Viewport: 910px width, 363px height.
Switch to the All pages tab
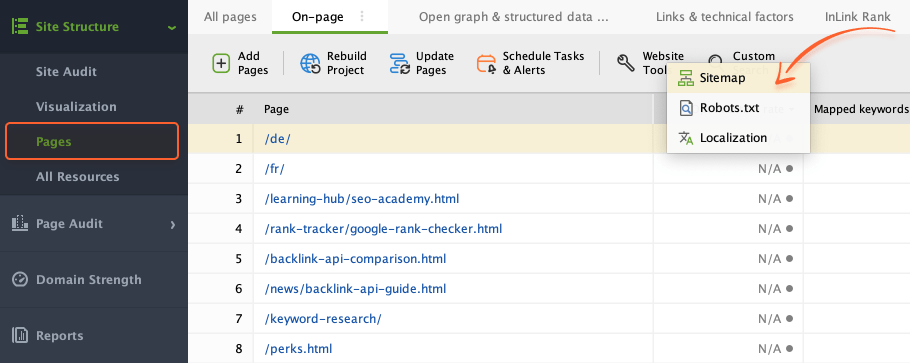tap(230, 17)
